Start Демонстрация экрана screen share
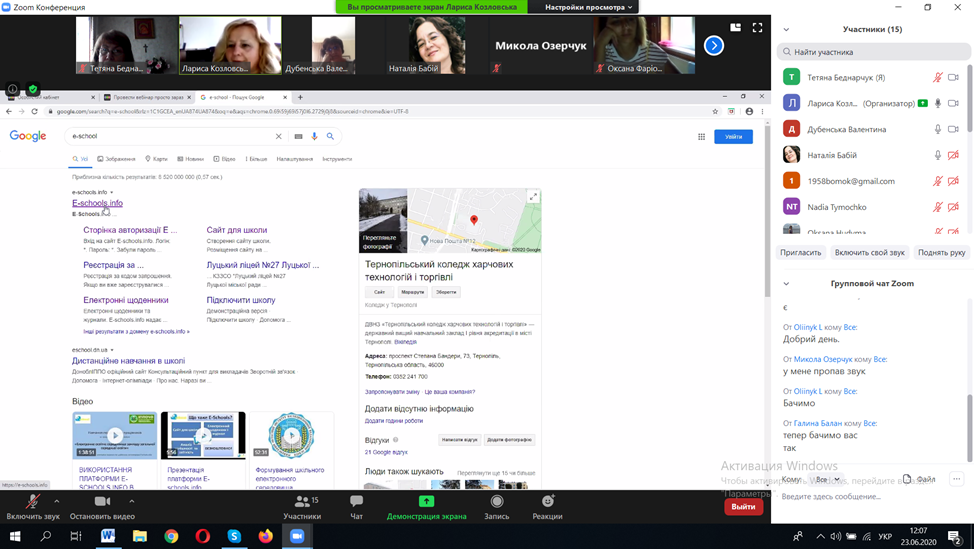Image resolution: width=974 pixels, height=549 pixels. [426, 507]
